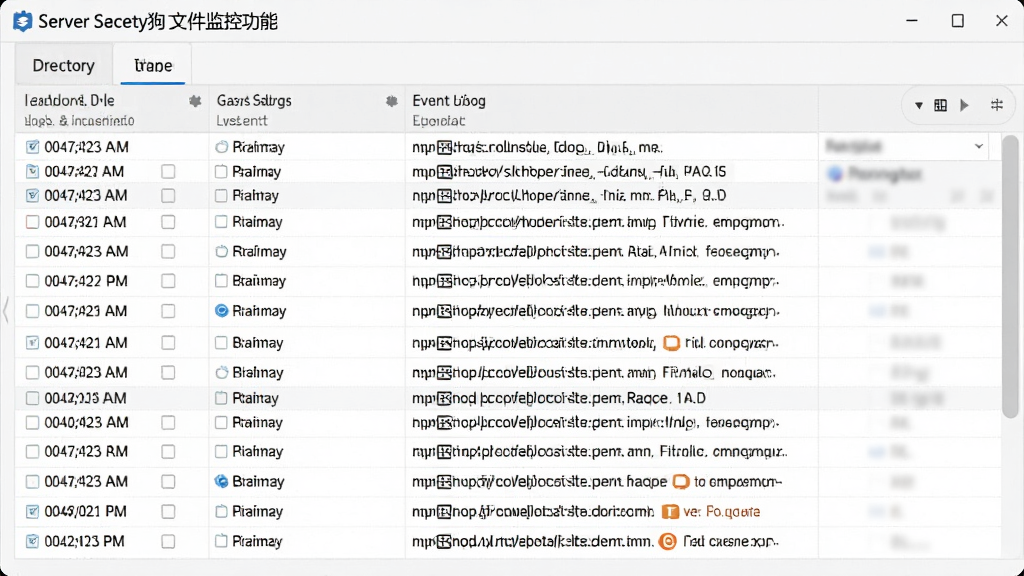Image resolution: width=1024 pixels, height=576 pixels.
Task: Click the gear icon in first column header
Action: pyautogui.click(x=195, y=101)
